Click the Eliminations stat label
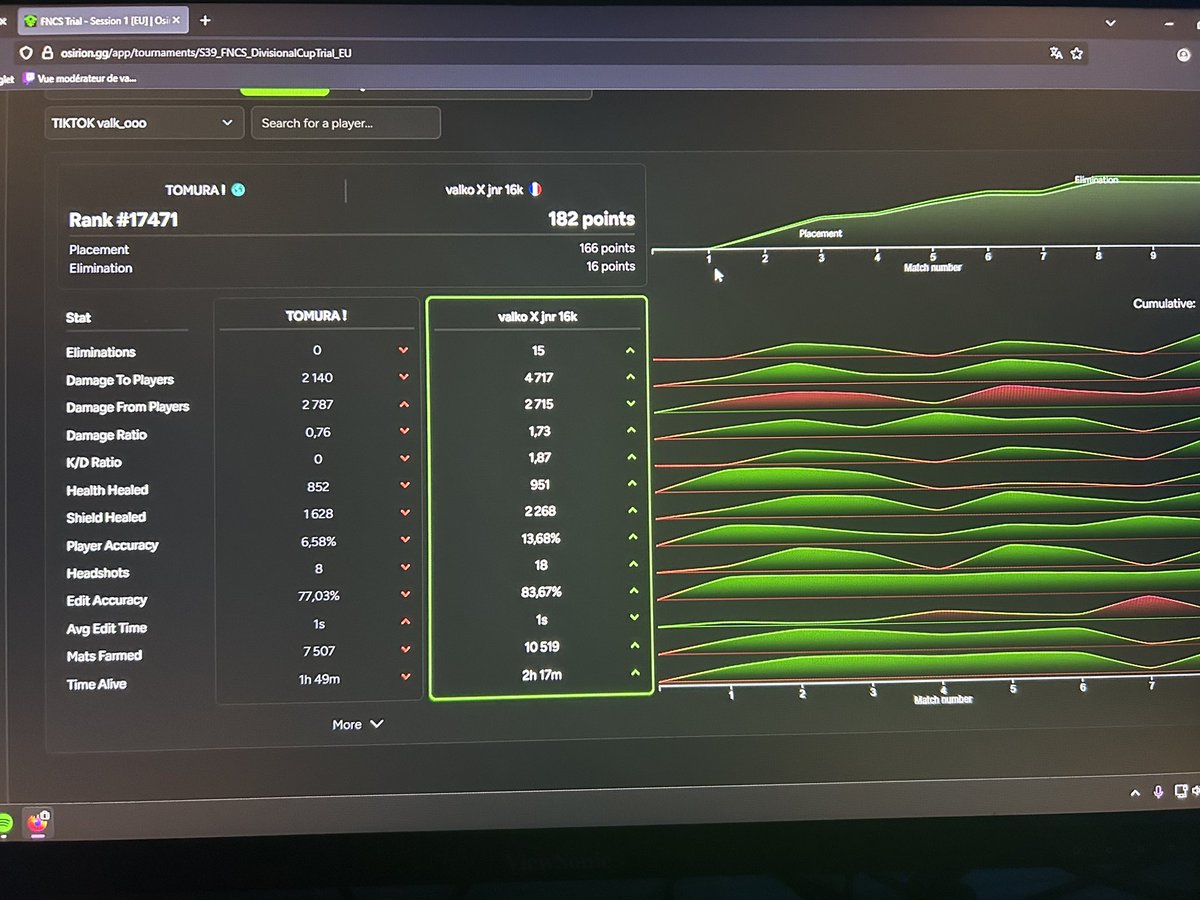The width and height of the screenshot is (1200, 900). click(x=100, y=352)
